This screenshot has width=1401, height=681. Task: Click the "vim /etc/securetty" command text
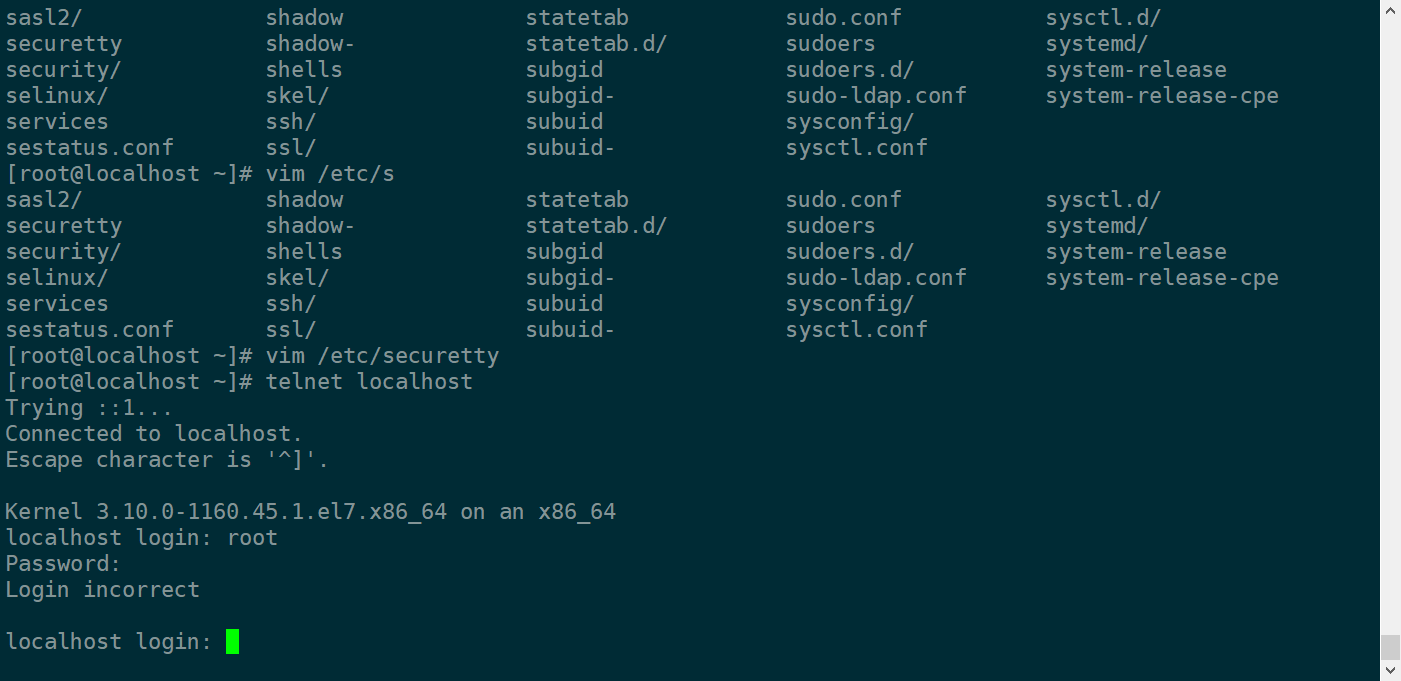[382, 356]
